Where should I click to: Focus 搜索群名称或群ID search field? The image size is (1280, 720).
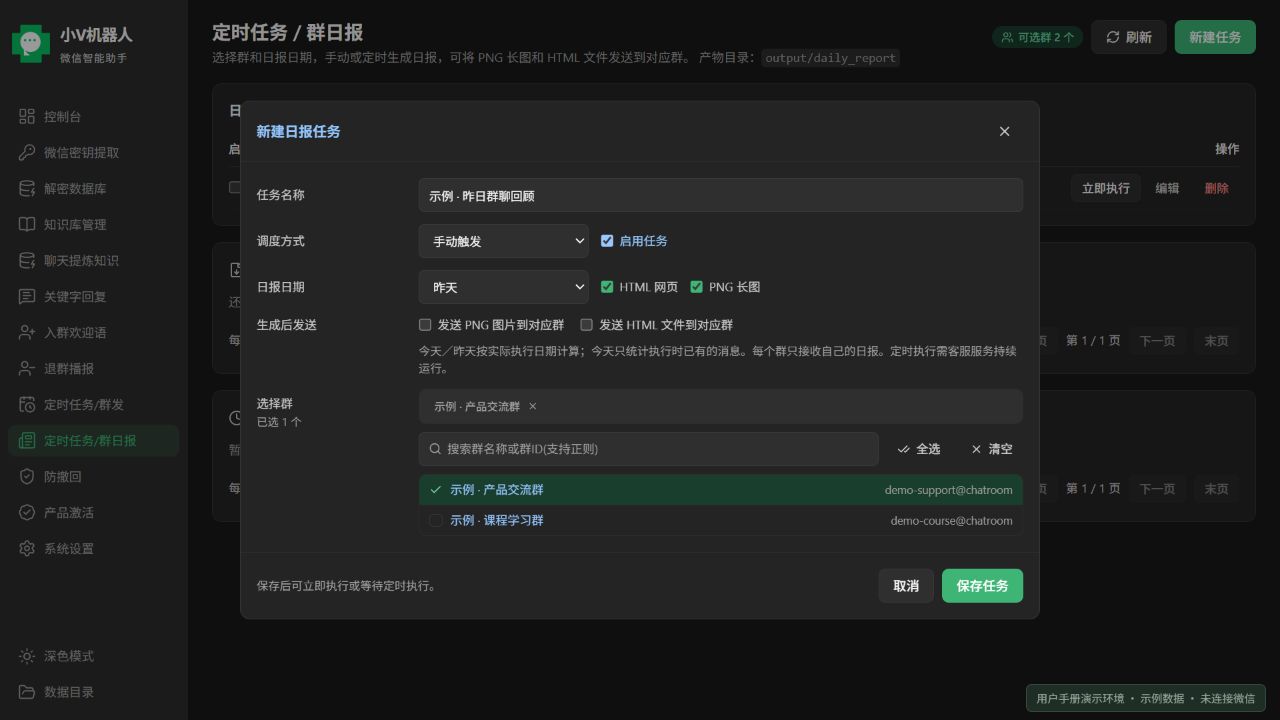point(649,449)
